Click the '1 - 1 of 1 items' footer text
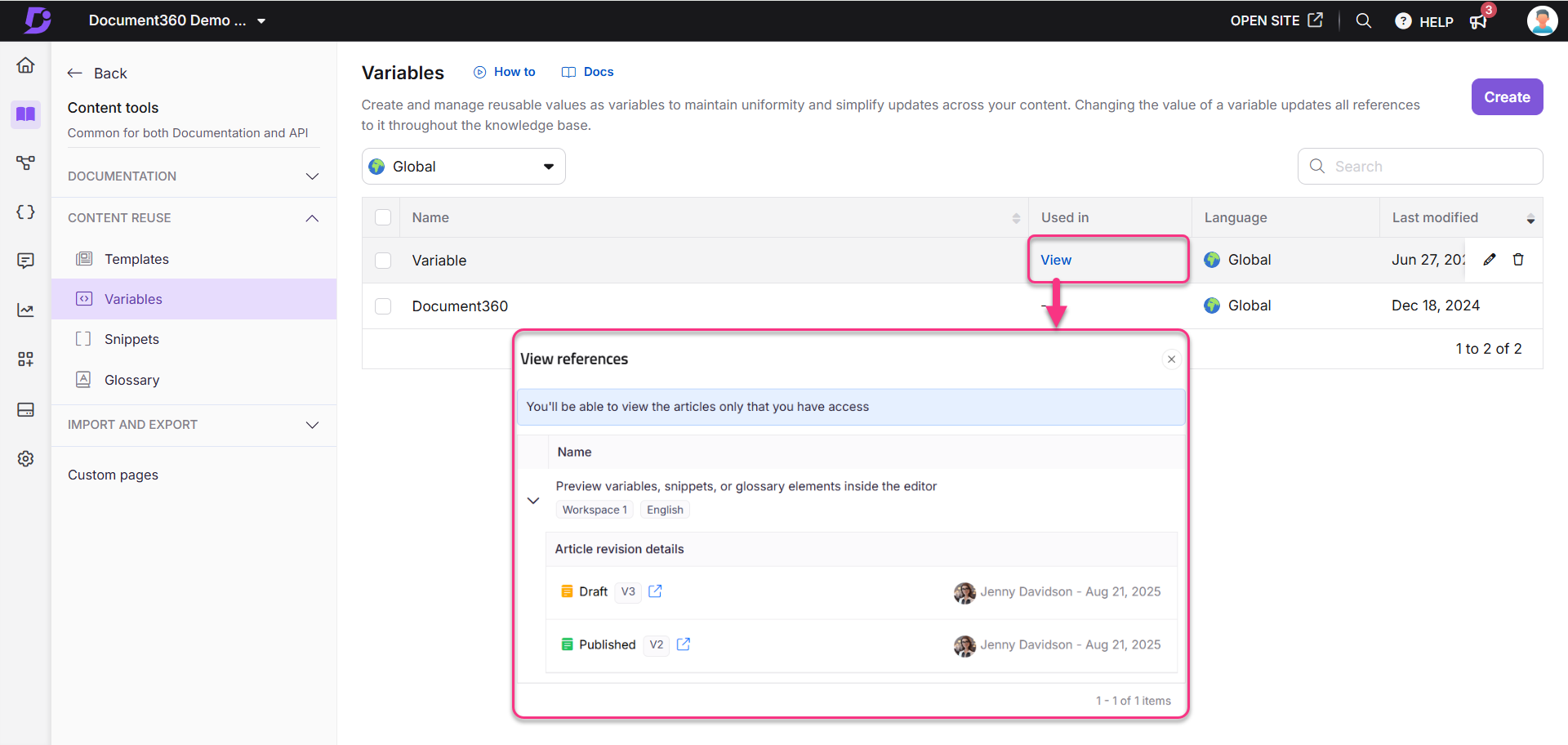The image size is (1568, 745). click(1134, 701)
